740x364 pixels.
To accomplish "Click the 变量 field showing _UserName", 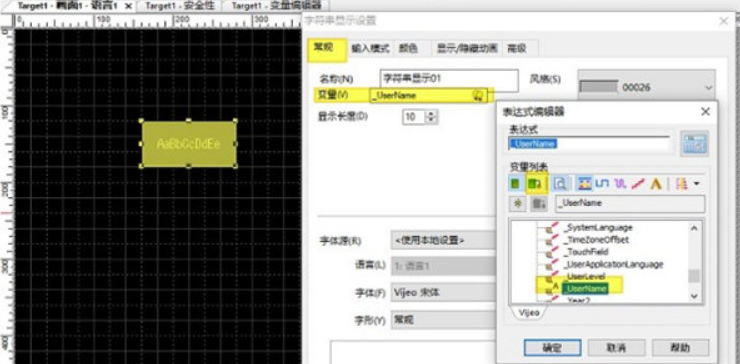I will pyautogui.click(x=429, y=95).
